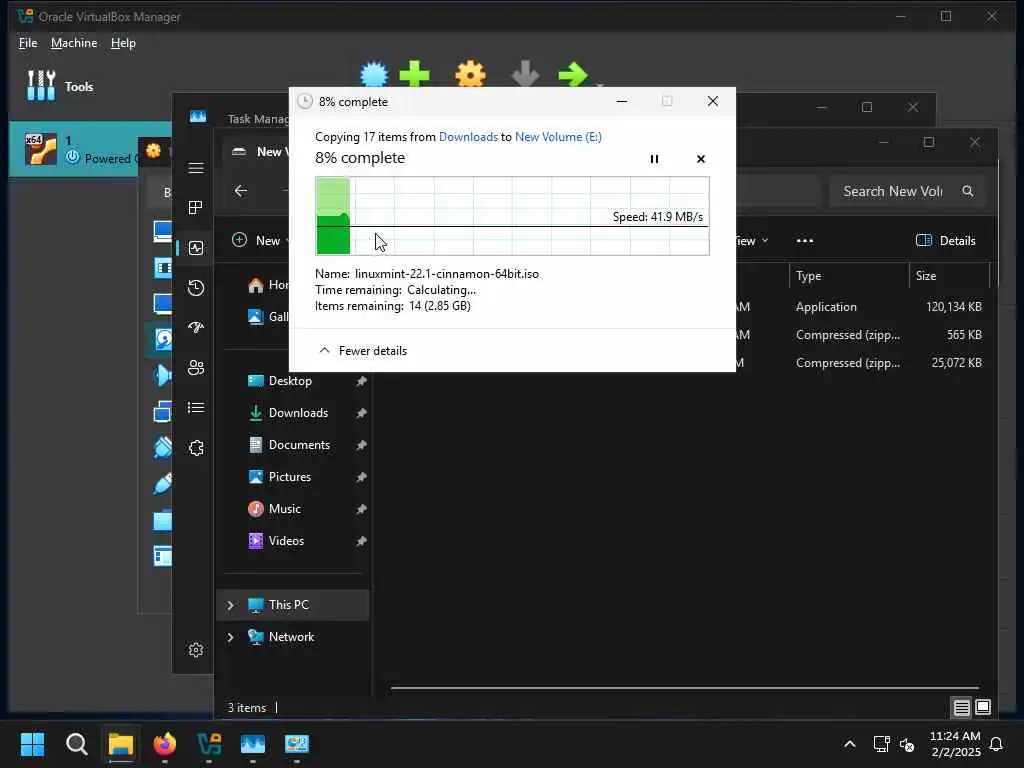Viewport: 1024px width, 768px height.
Task: Click the horizontal scrollbar in file list
Action: pos(684,688)
